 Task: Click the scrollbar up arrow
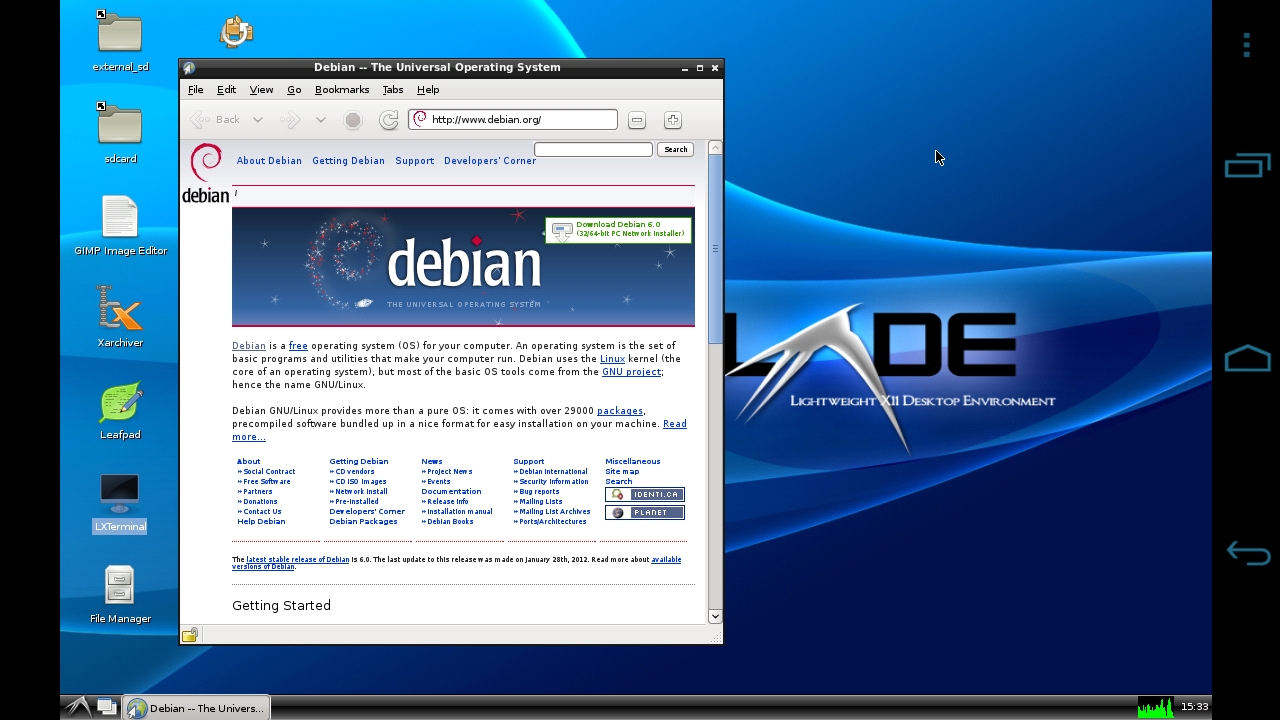715,148
